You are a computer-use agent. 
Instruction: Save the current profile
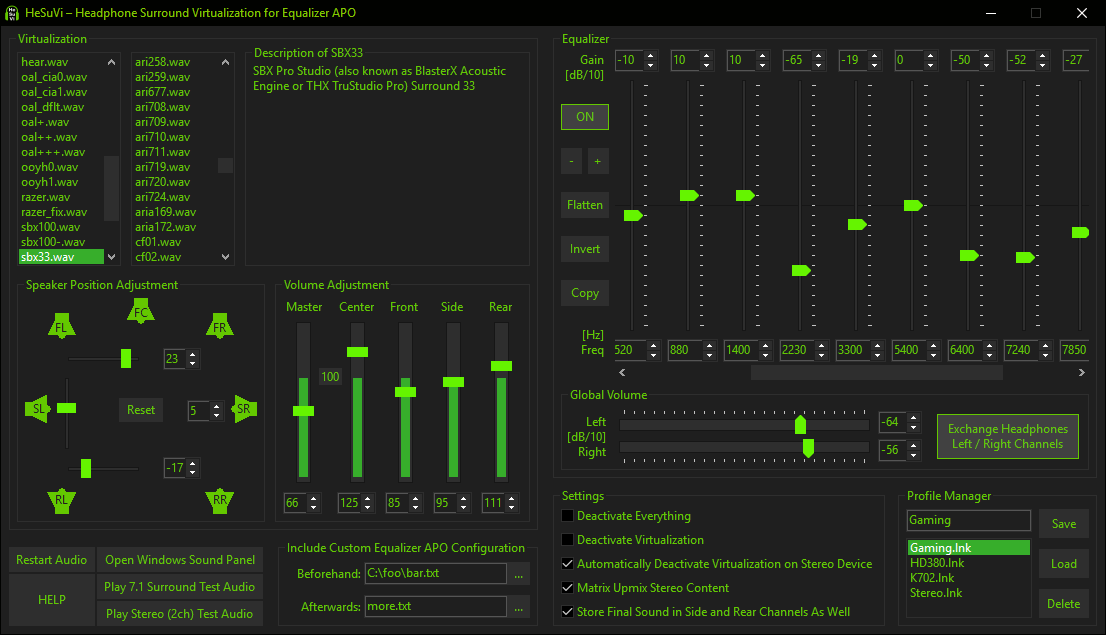(x=1064, y=524)
